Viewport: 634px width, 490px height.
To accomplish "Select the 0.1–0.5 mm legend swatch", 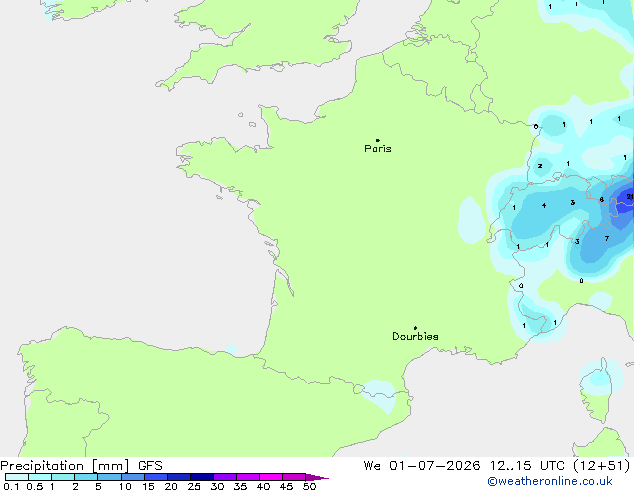I will click(17, 477).
